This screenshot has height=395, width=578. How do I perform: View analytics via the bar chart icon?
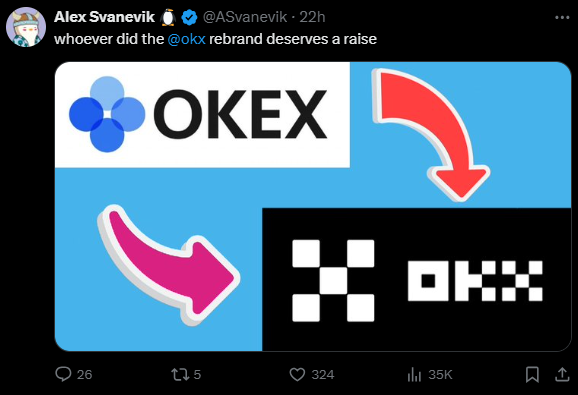tap(414, 374)
